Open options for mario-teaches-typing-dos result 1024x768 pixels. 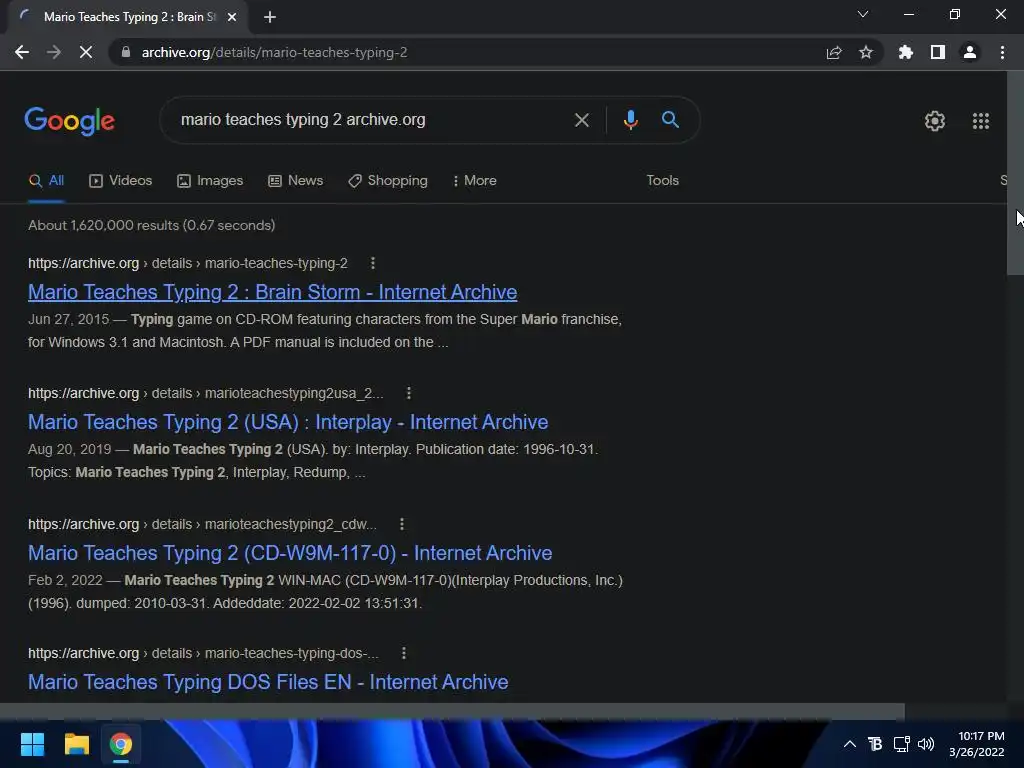click(404, 653)
